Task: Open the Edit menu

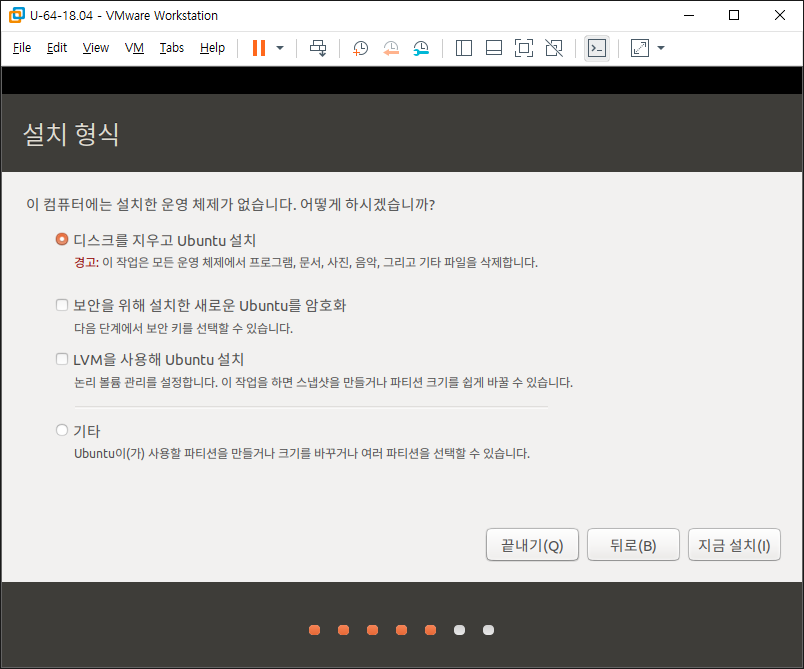Action: [57, 48]
